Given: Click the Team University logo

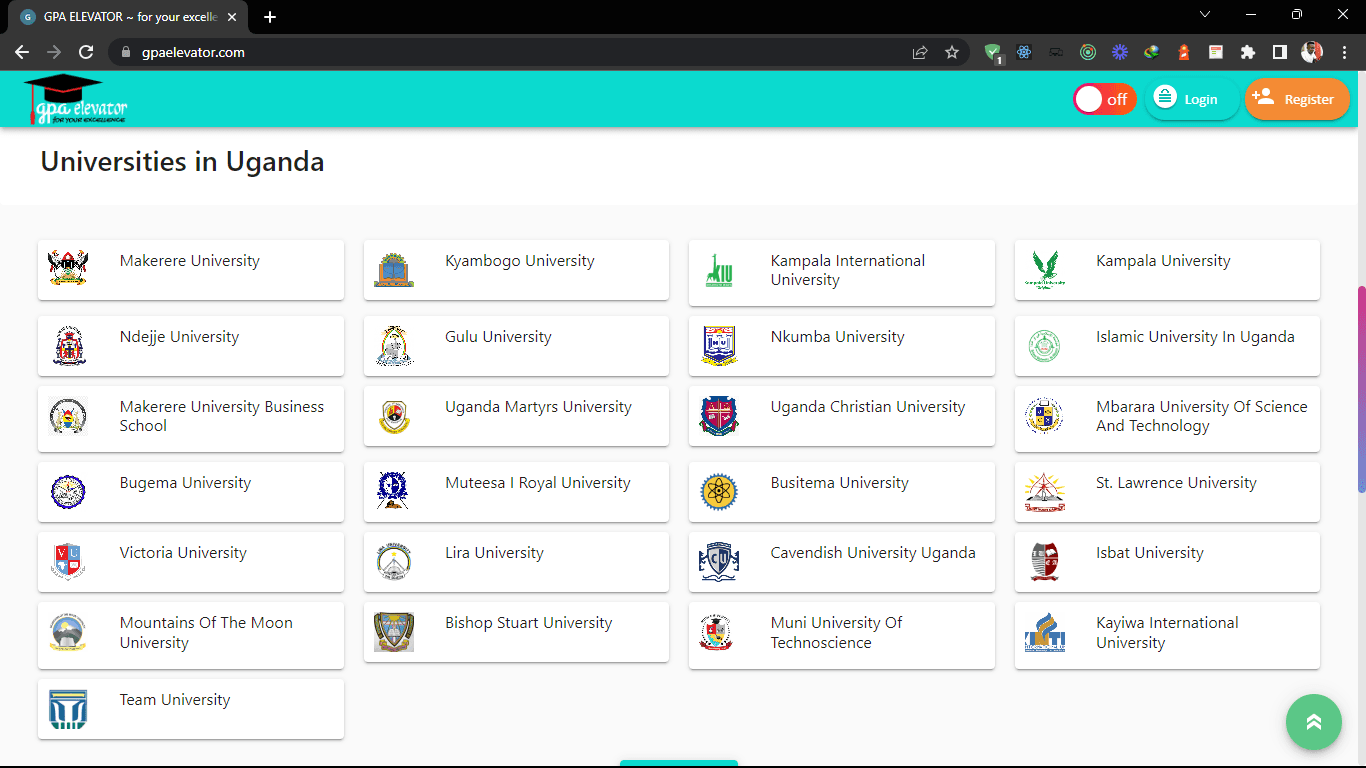Looking at the screenshot, I should tap(68, 709).
